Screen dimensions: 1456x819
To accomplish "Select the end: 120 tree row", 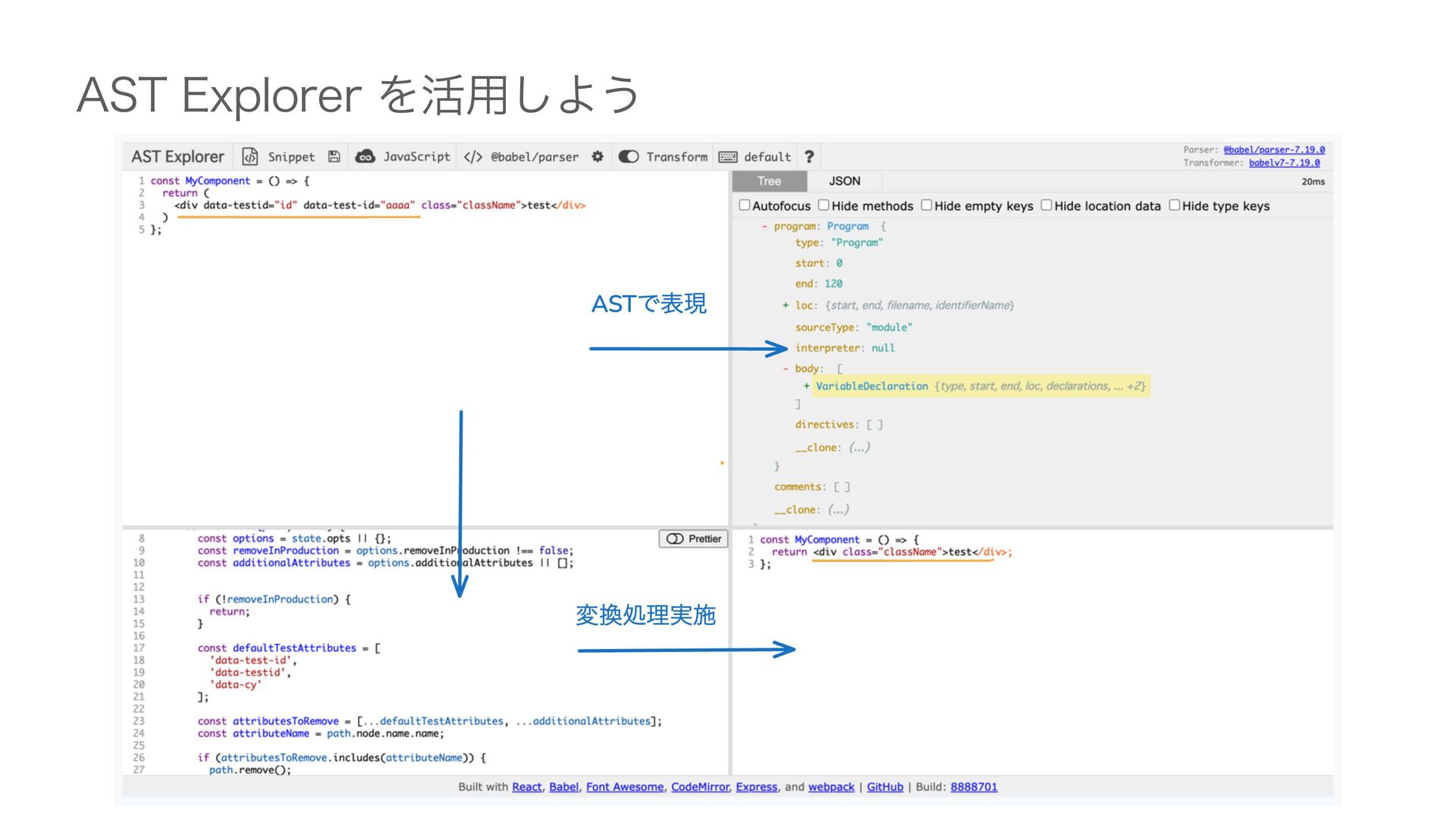I will [x=819, y=284].
